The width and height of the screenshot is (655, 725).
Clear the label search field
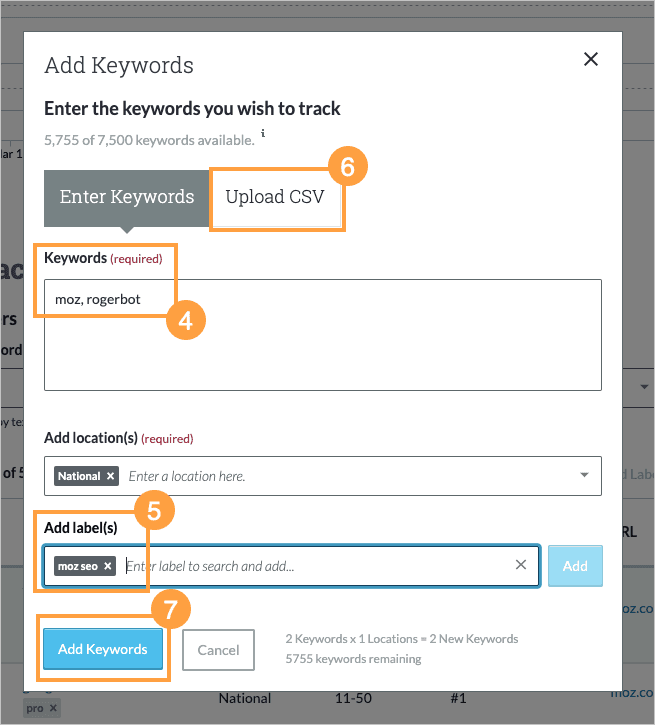point(520,565)
